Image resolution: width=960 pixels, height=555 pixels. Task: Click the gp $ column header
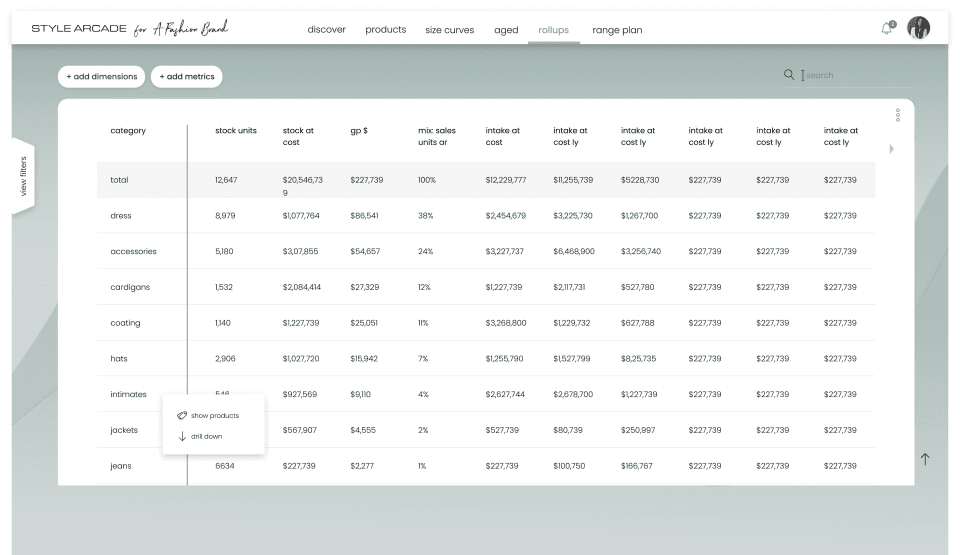pos(359,130)
